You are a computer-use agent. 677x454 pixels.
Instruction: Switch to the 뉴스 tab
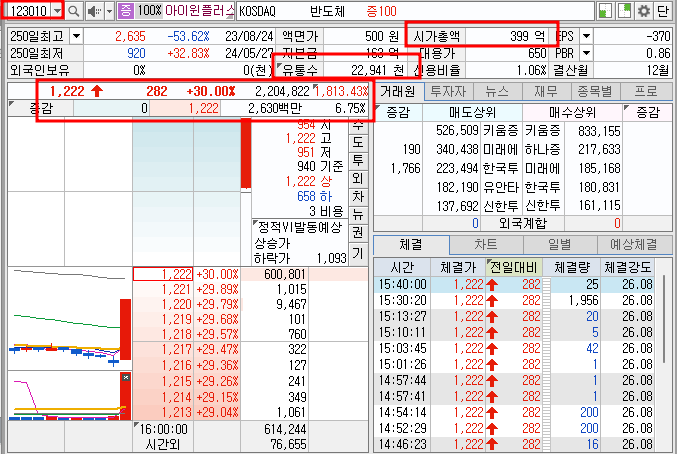coord(497,91)
